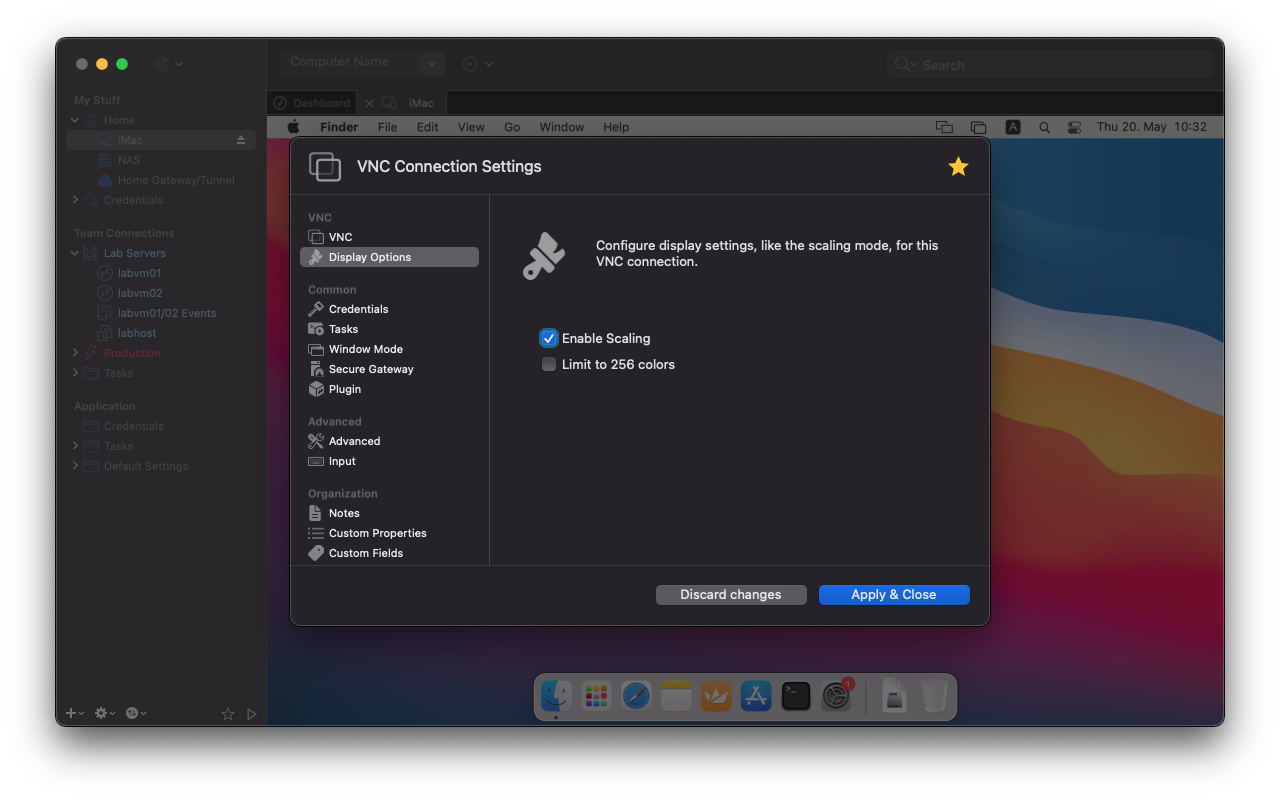1280x800 pixels.
Task: Enable Limit to 256 colors
Action: coord(548,364)
